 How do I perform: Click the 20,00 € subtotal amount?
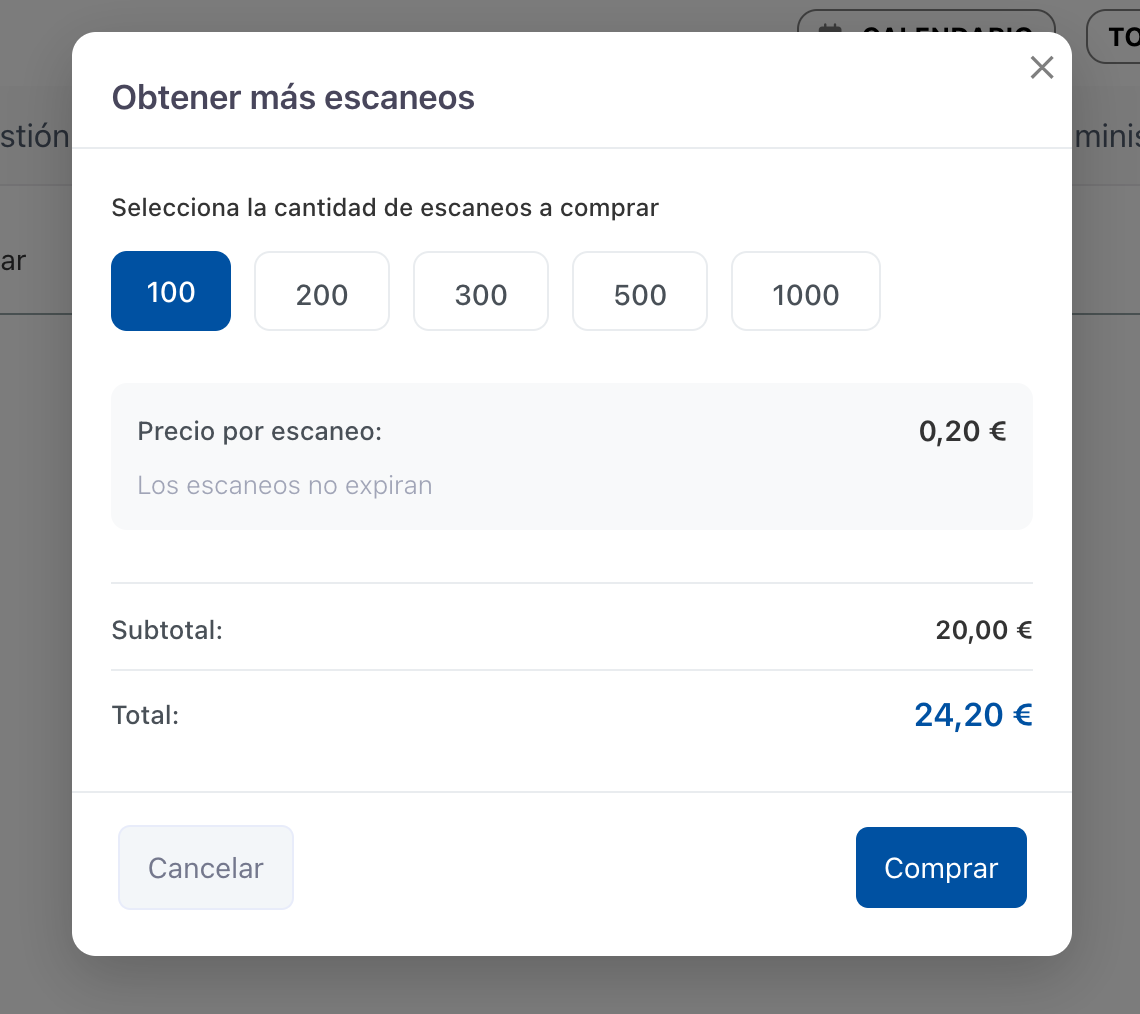point(983,631)
